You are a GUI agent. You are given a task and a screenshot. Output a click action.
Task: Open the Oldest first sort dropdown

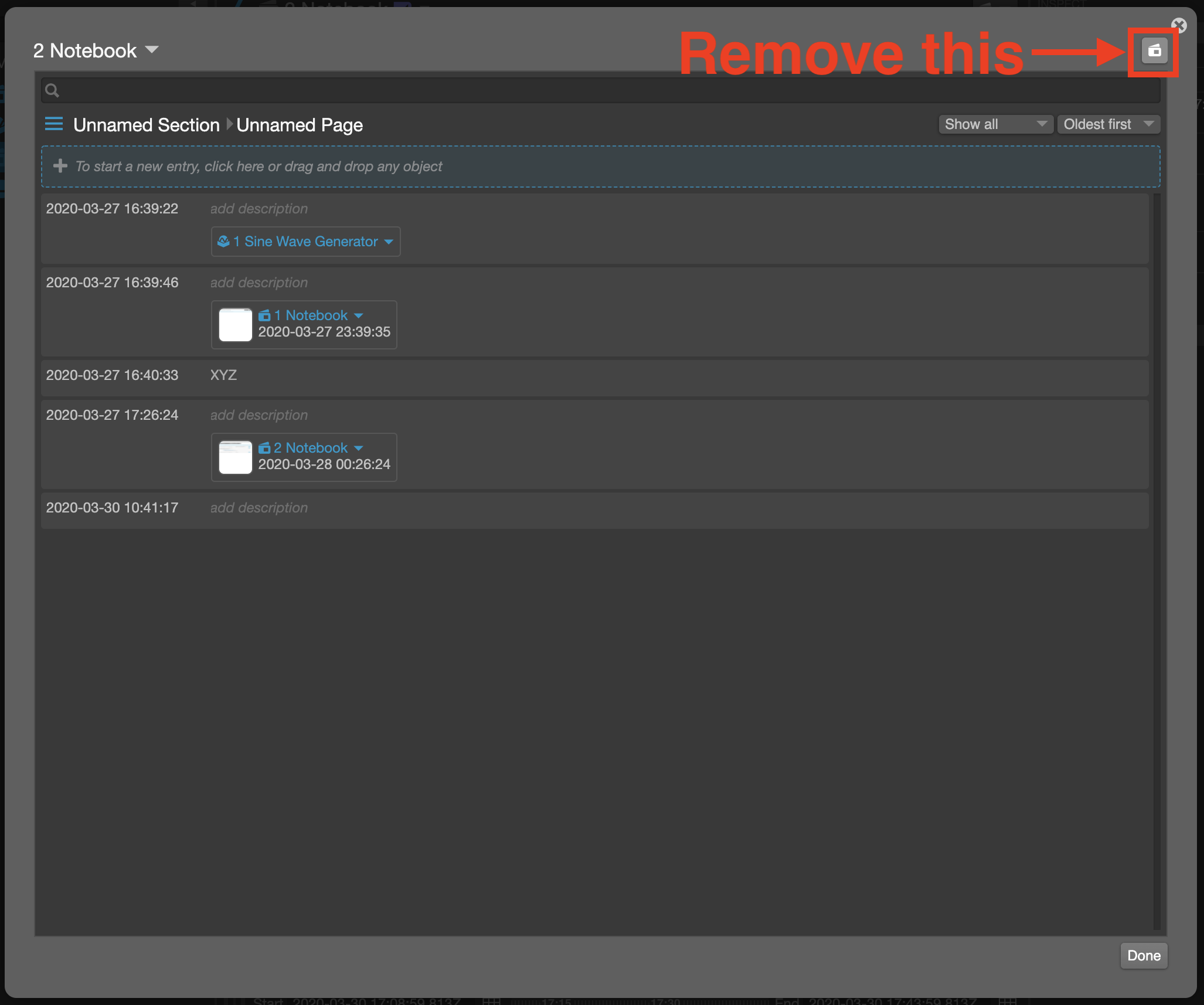click(x=1108, y=124)
